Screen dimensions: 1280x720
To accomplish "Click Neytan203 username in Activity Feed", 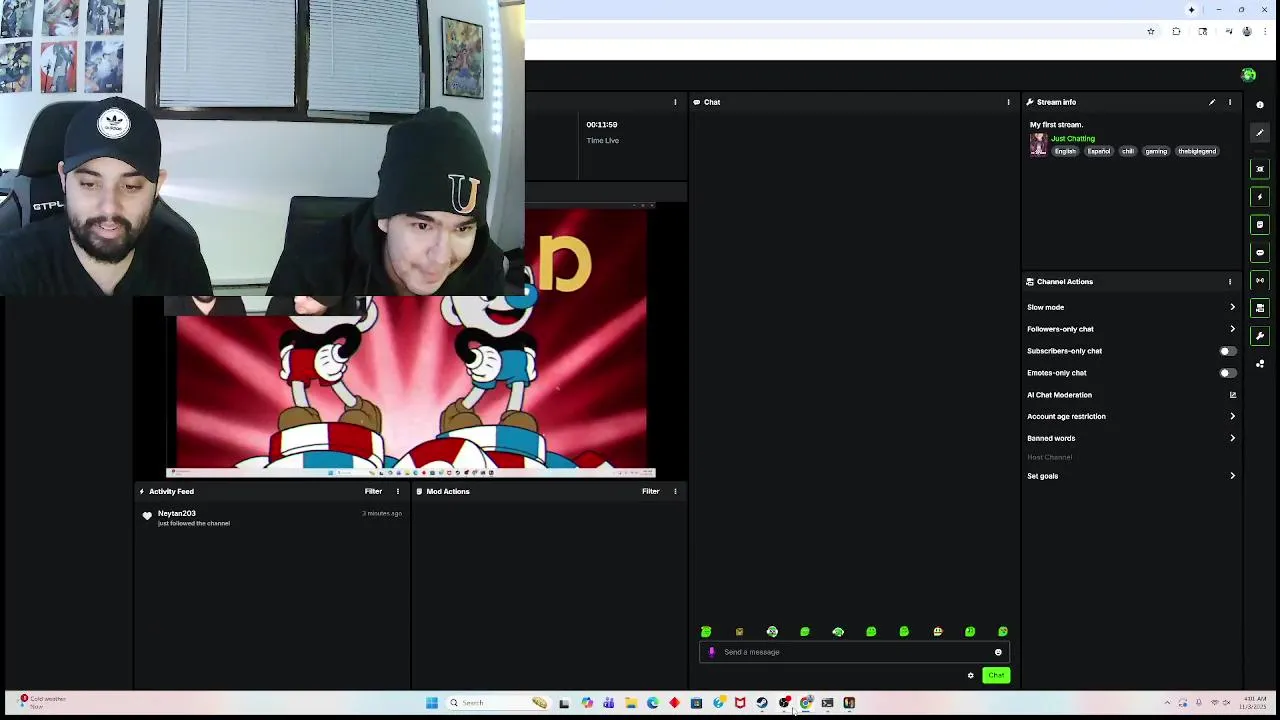I will click(x=176, y=513).
